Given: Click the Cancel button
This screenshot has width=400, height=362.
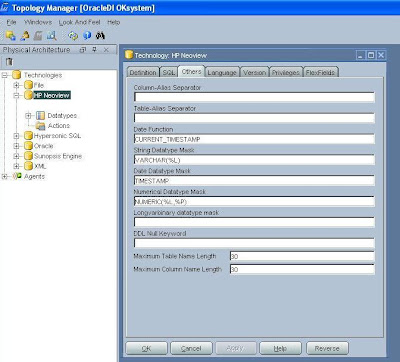Looking at the screenshot, I should [x=191, y=348].
